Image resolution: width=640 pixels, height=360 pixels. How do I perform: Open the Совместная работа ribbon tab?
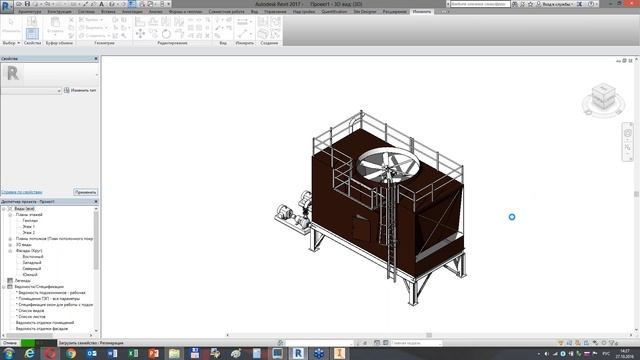[x=227, y=12]
